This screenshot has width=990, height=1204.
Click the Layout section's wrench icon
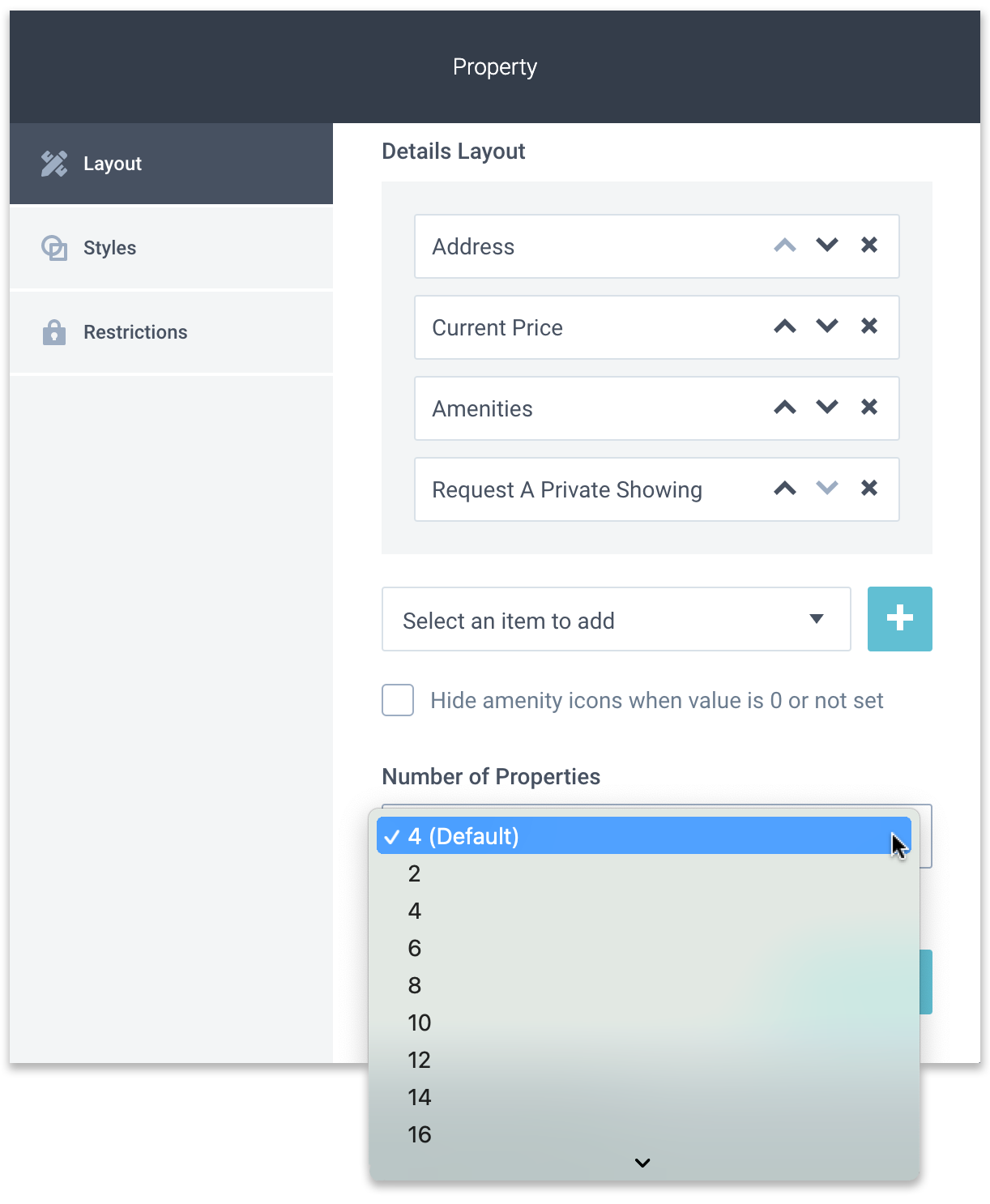pyautogui.click(x=54, y=163)
